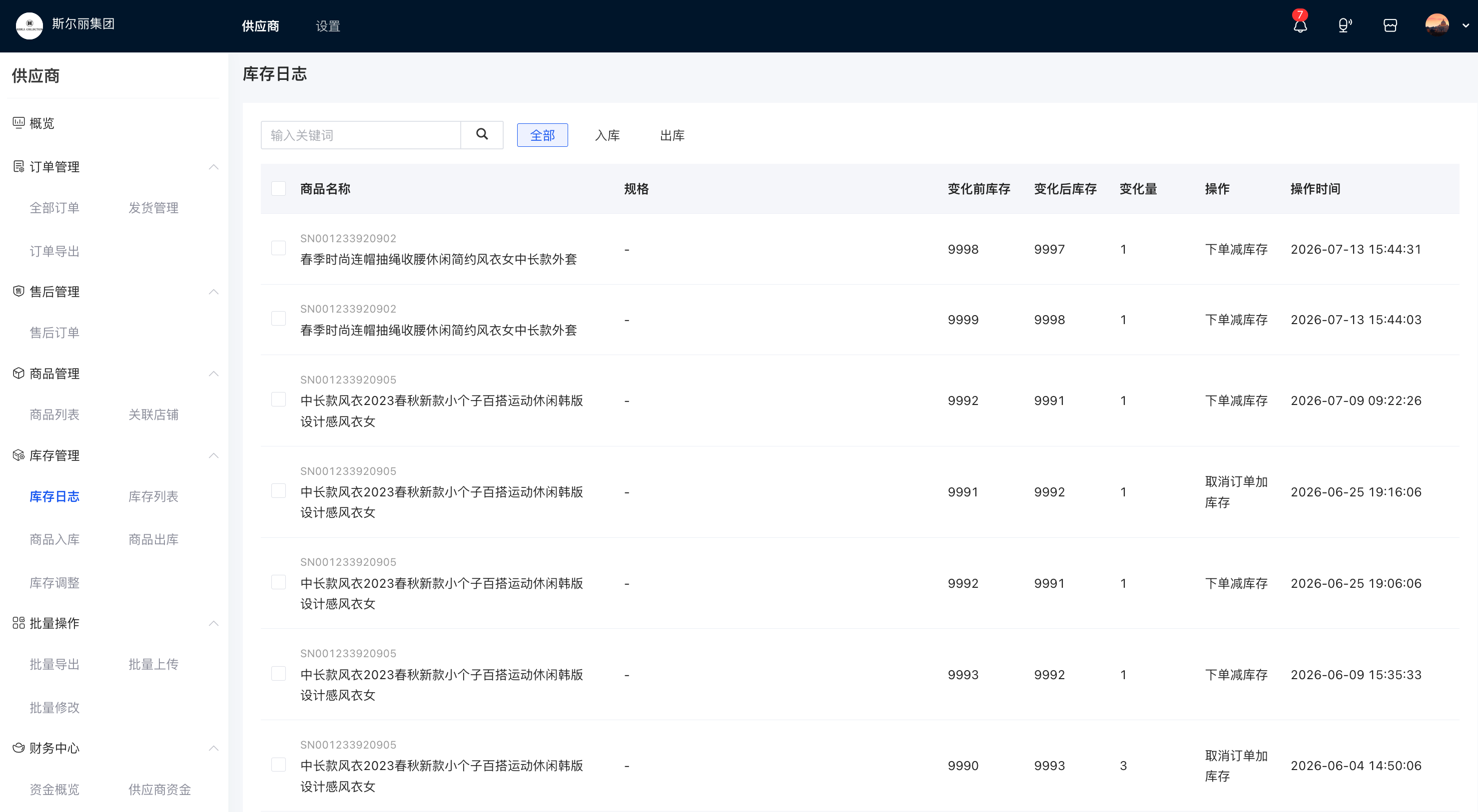1478x812 pixels.
Task: Check the row dated 2026-06-04 14:50:06
Action: click(278, 765)
